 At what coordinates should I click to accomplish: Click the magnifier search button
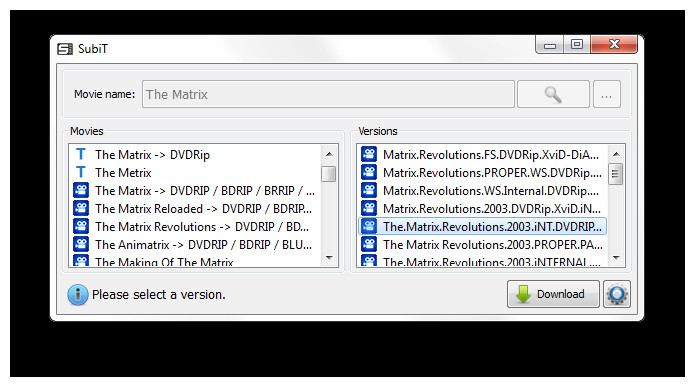(553, 94)
